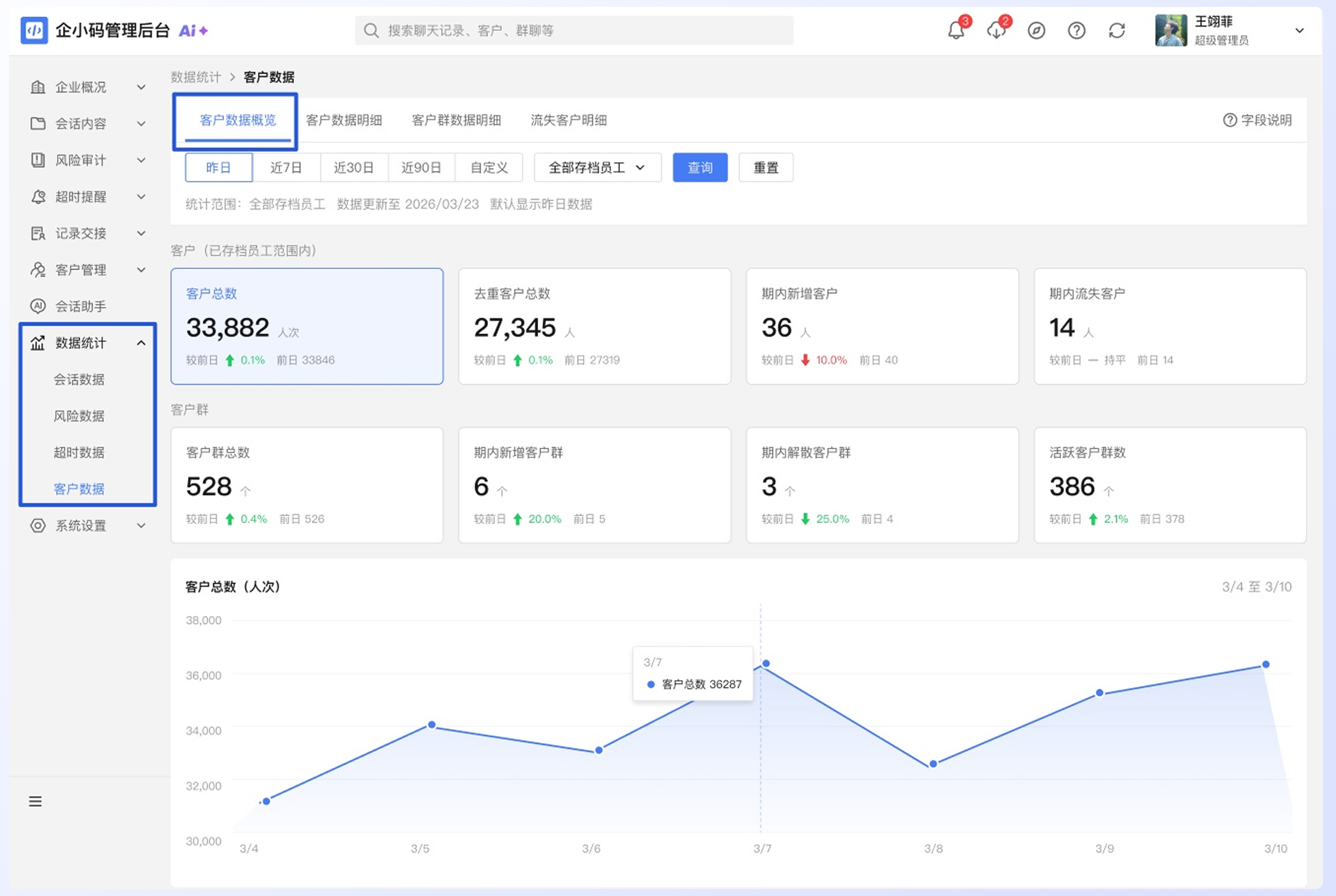Select the 自定义 date range
The height and width of the screenshot is (896, 1336).
(x=488, y=167)
